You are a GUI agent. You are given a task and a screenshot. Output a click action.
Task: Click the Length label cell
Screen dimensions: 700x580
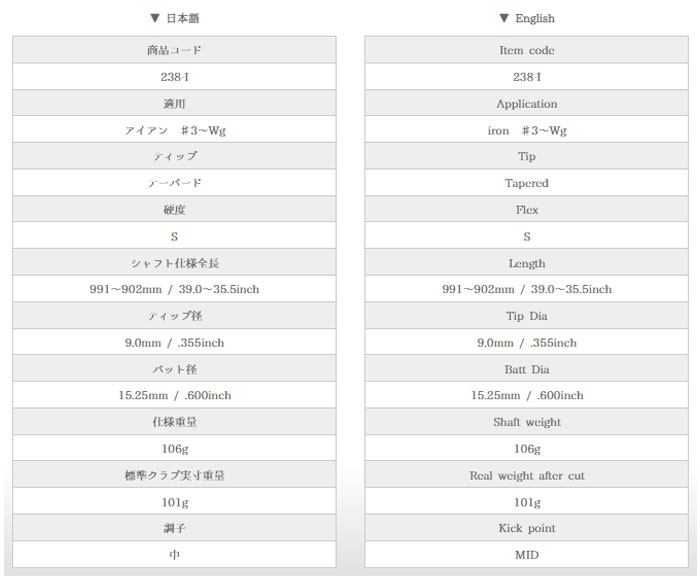coord(526,263)
